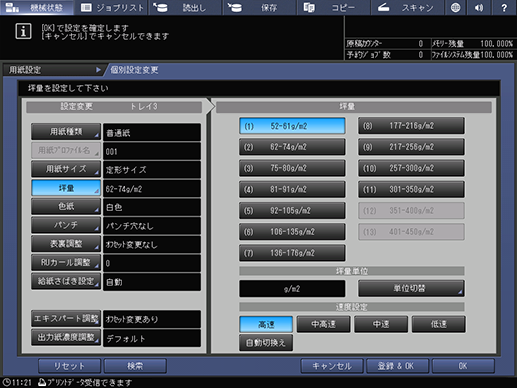Viewport: 517px width, 388px height.
Task: Confirm settings with the OK button
Action: tap(463, 366)
